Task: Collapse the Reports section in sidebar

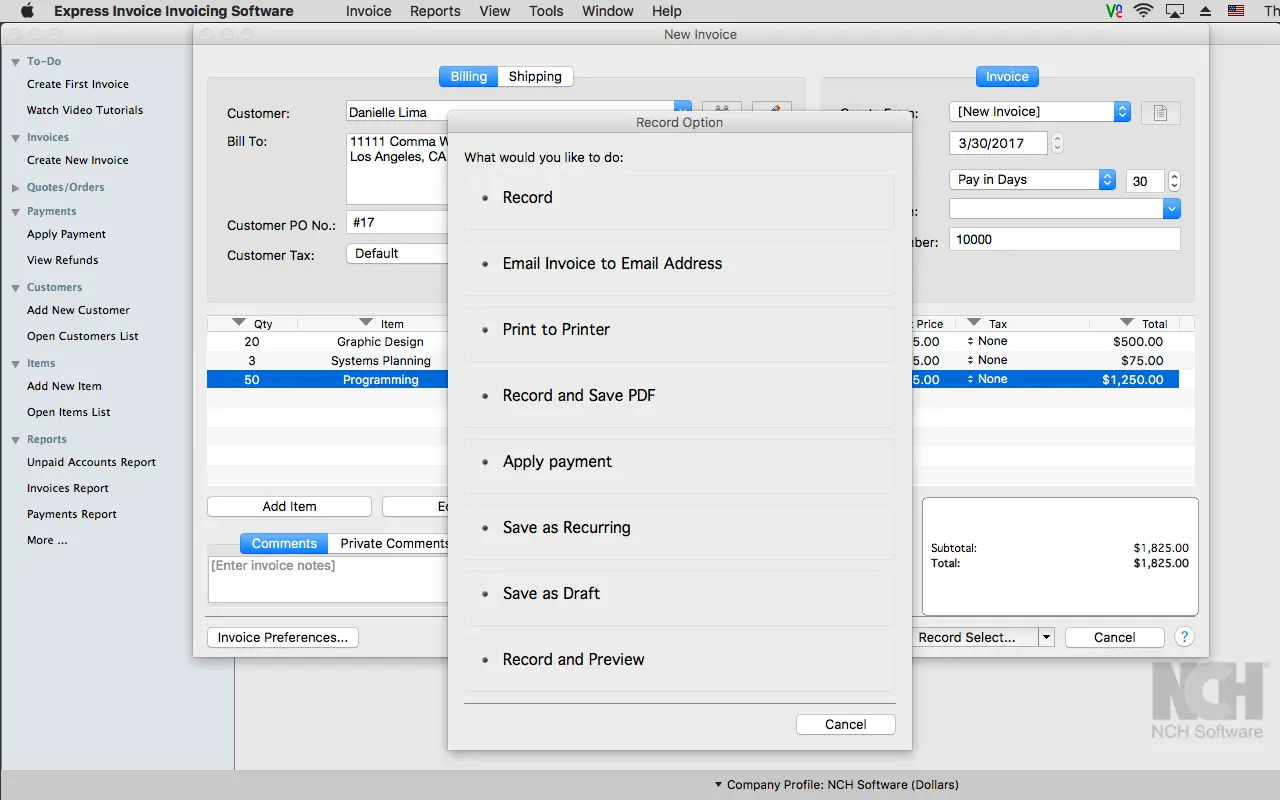Action: coord(16,440)
